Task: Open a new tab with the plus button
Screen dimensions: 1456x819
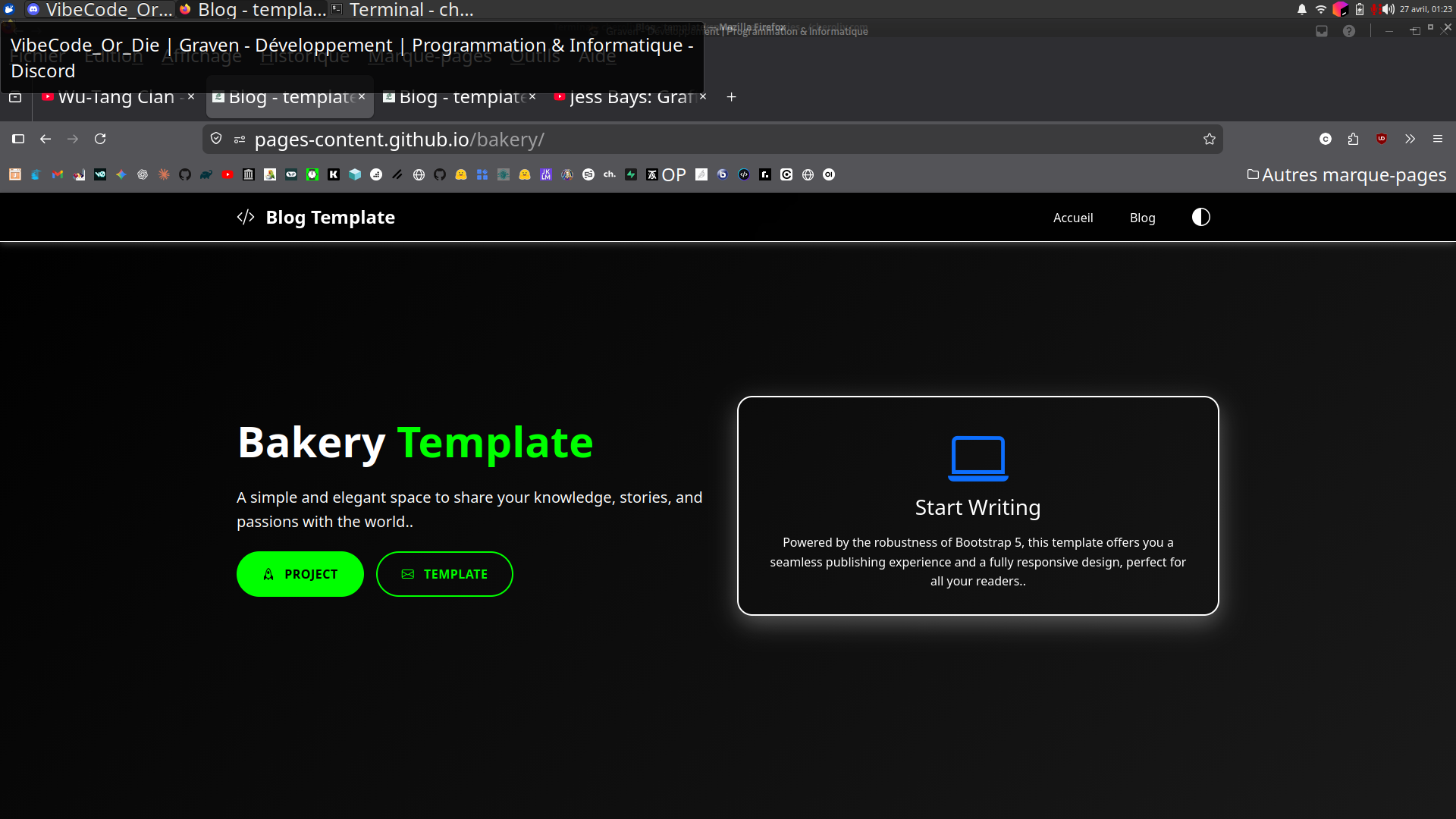Action: tap(731, 97)
